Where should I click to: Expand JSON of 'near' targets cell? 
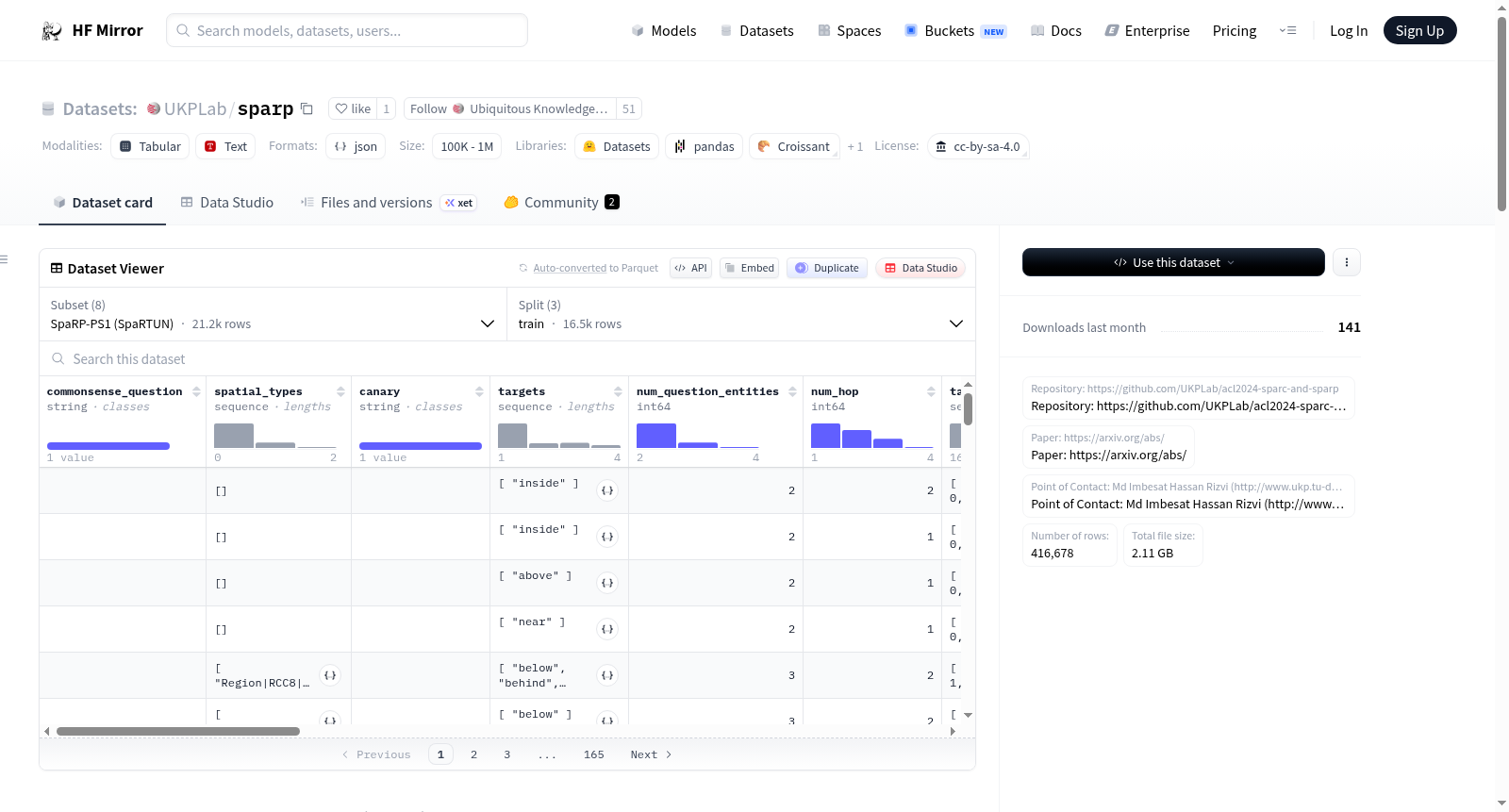tap(607, 629)
